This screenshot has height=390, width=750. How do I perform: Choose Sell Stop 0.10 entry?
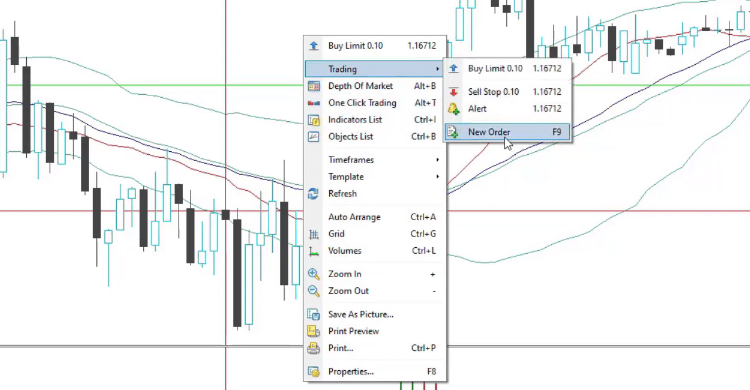(507, 91)
